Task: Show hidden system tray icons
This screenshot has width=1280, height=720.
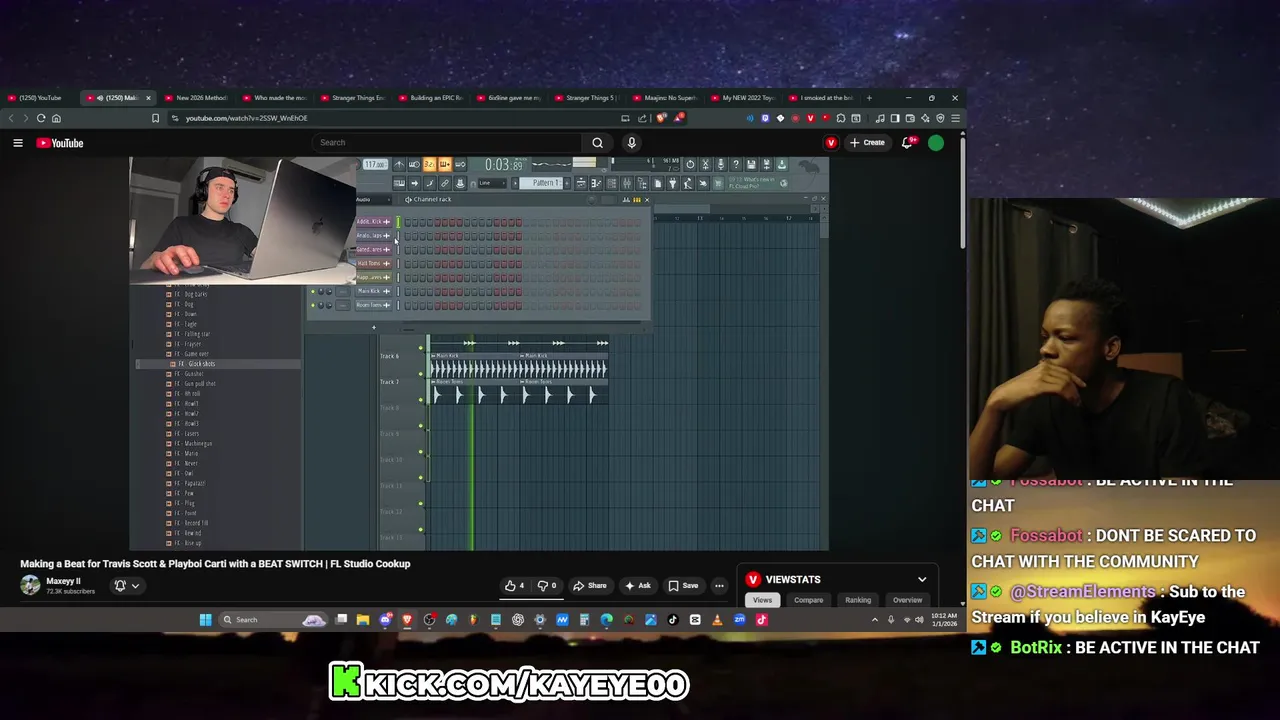Action: (x=875, y=620)
